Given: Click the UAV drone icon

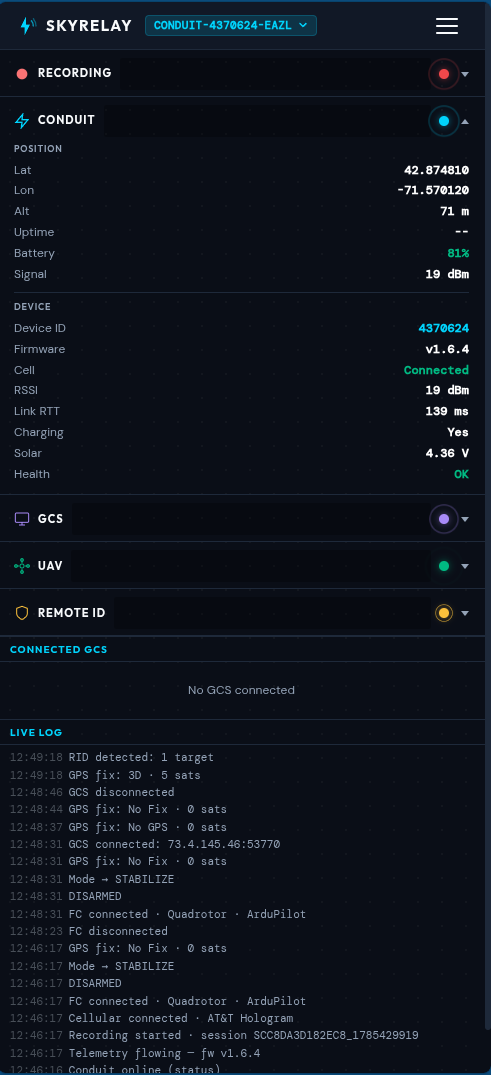Looking at the screenshot, I should (x=22, y=566).
